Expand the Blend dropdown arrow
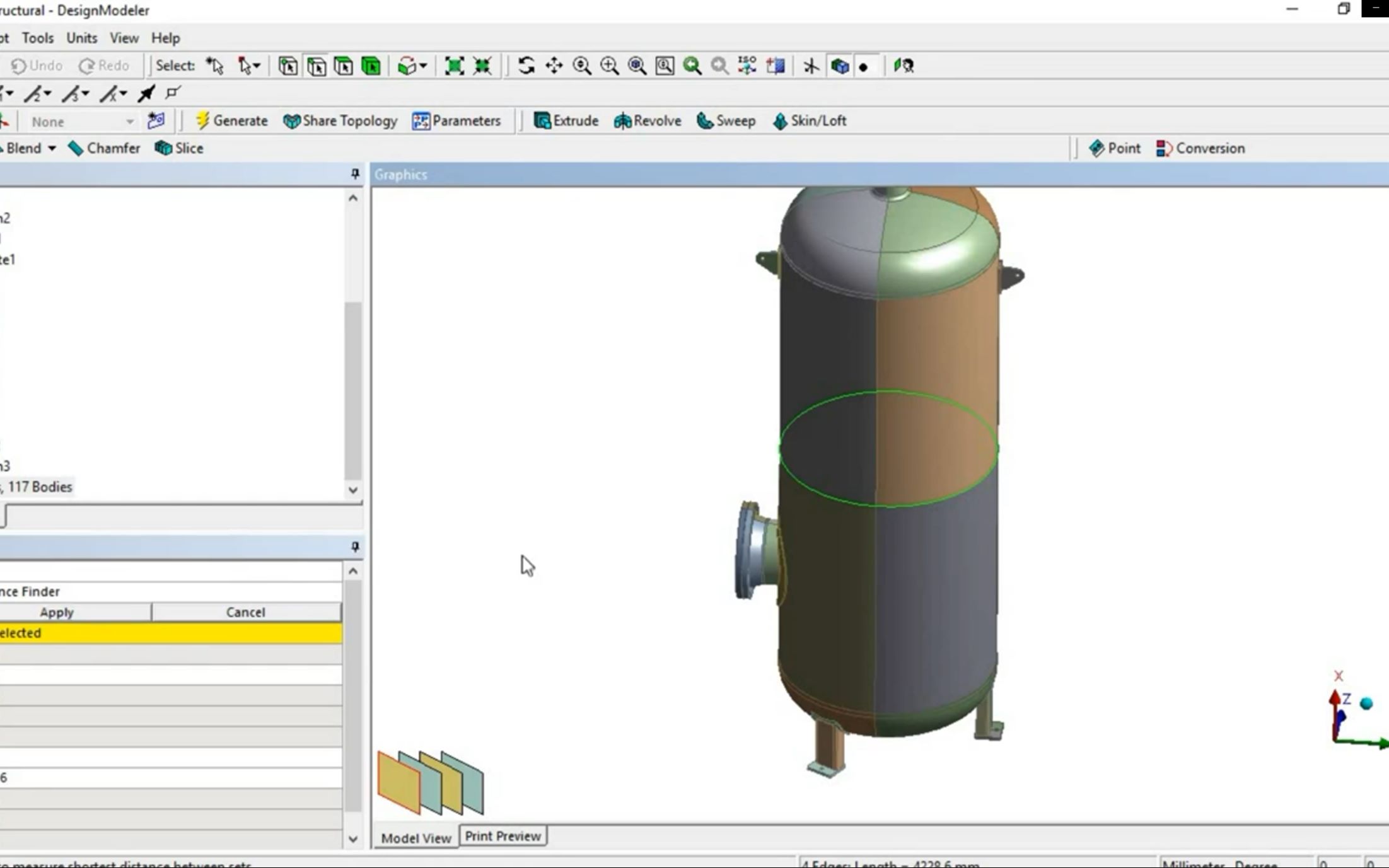Image resolution: width=1389 pixels, height=868 pixels. pos(52,148)
